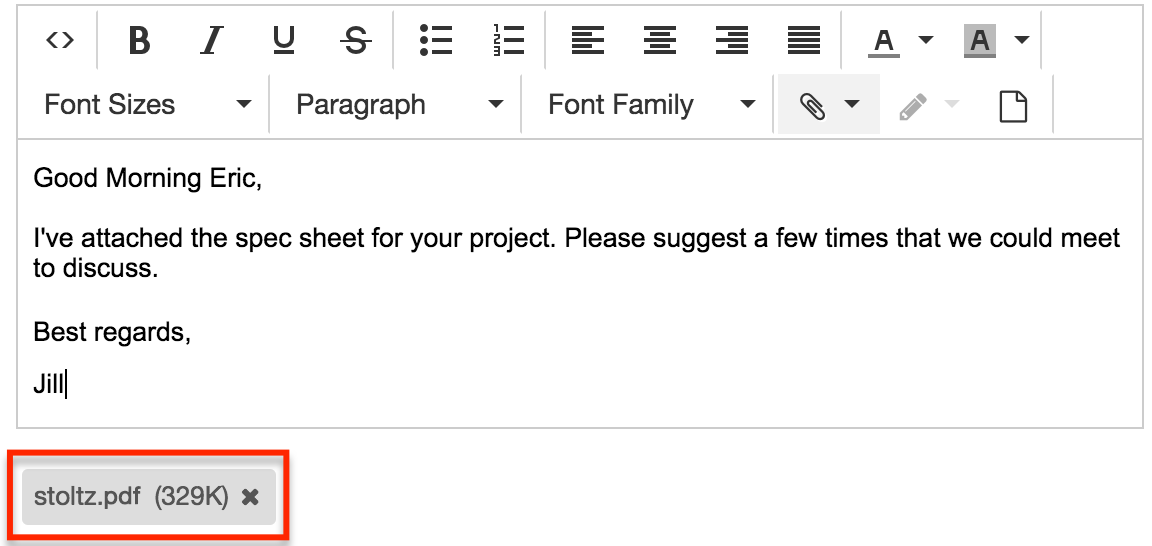Screen dimensions: 1152x546
Task: Toggle strikethrough formatting
Action: (x=356, y=40)
